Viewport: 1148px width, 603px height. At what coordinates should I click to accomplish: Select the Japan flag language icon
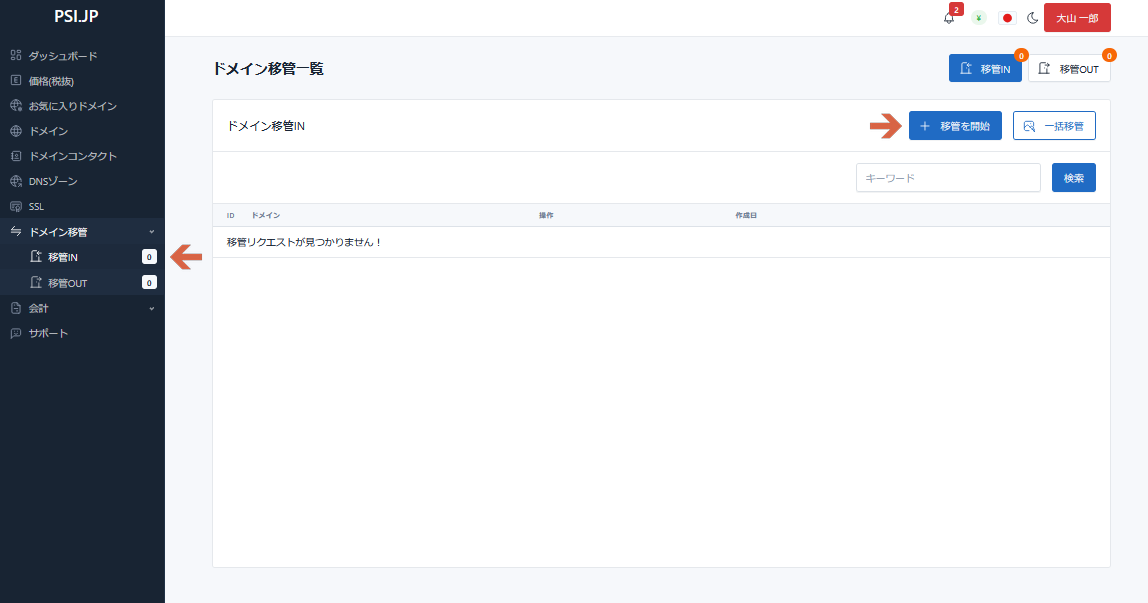click(x=1007, y=18)
